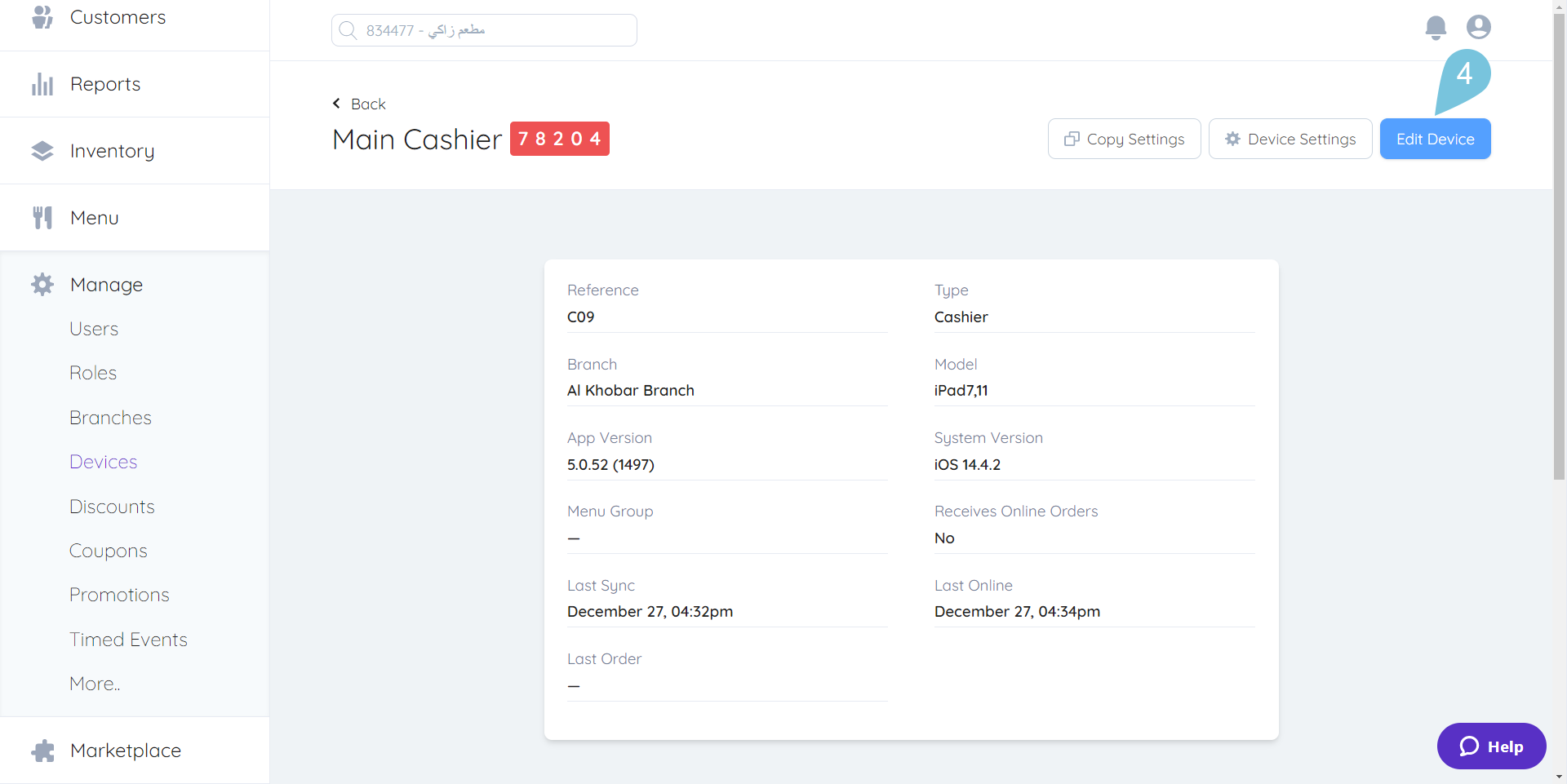Select the Timed Events link
1567x784 pixels.
129,639
